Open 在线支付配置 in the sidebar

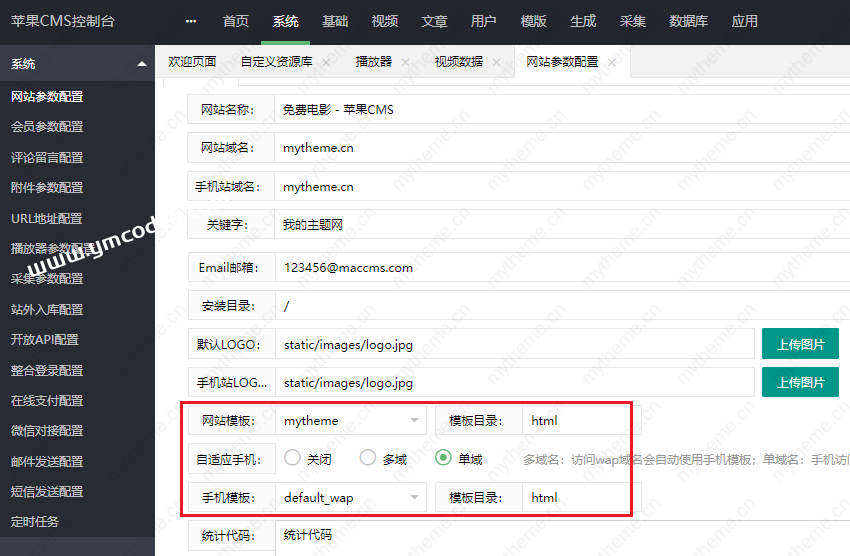tap(47, 400)
